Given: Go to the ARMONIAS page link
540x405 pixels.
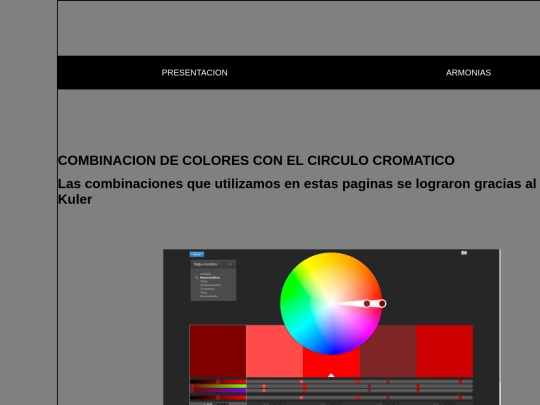Looking at the screenshot, I should [468, 73].
